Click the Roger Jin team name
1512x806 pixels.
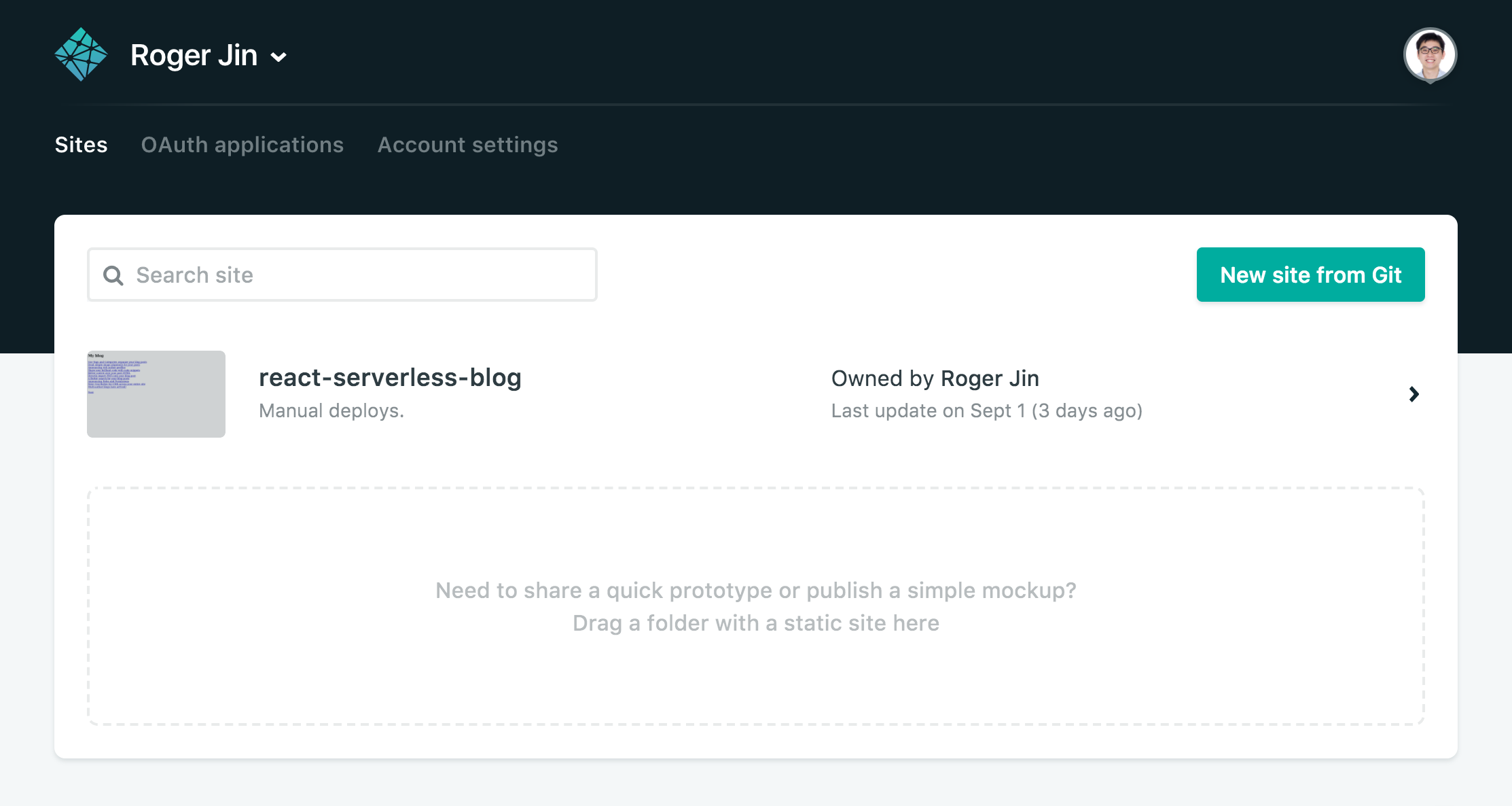click(194, 55)
